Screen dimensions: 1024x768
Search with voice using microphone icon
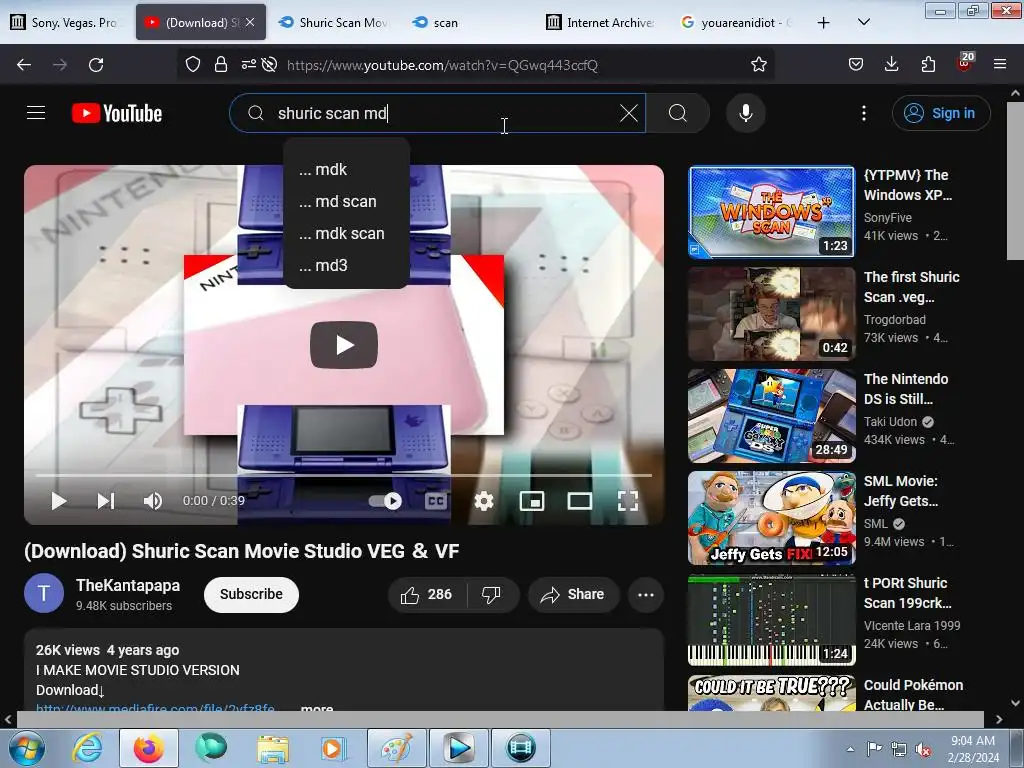click(745, 113)
